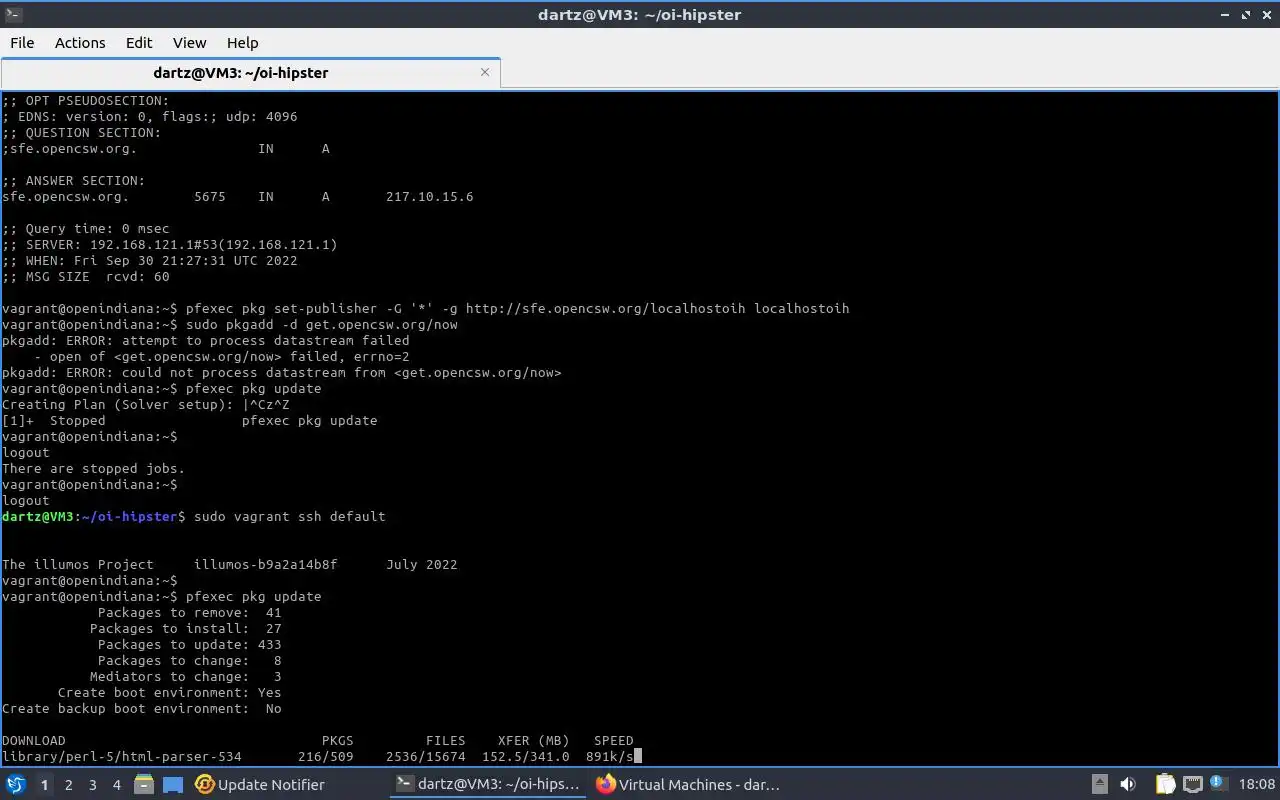Image resolution: width=1280 pixels, height=800 pixels.
Task: Click the 'sudo pkgadd -d get.opencsw.org/now' command
Action: [321, 325]
